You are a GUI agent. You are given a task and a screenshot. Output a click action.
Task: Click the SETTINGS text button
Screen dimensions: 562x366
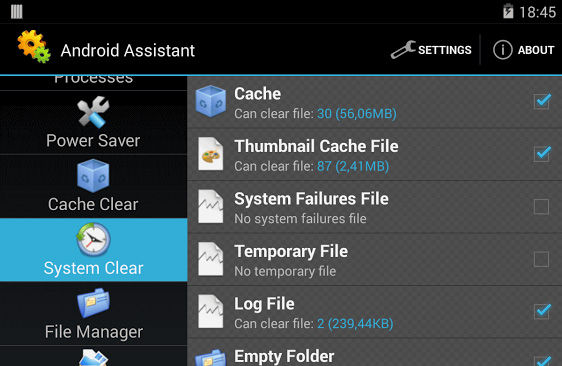pyautogui.click(x=445, y=50)
